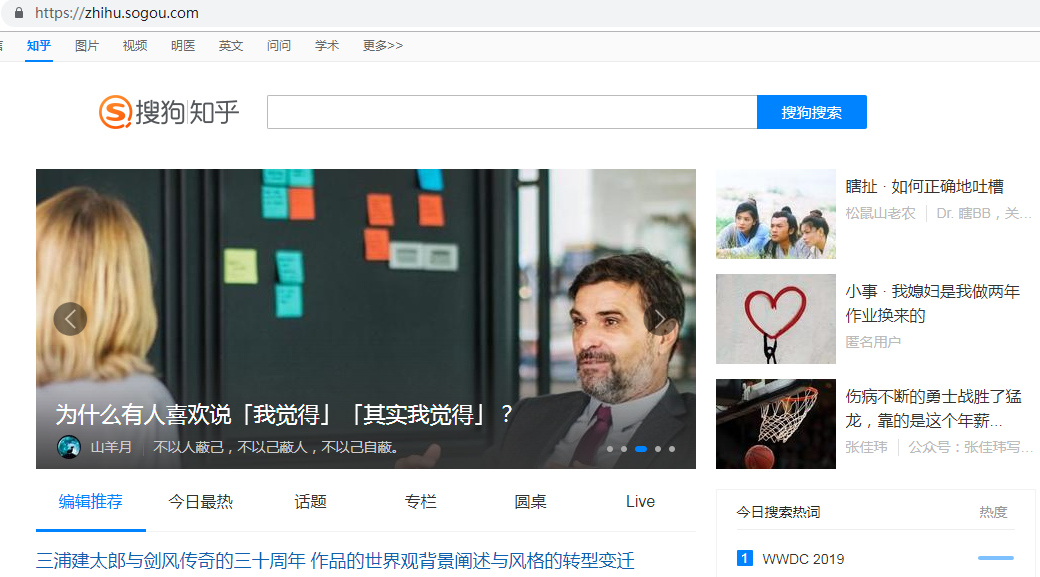
Task: Click the lock icon in address bar
Action: [x=19, y=13]
